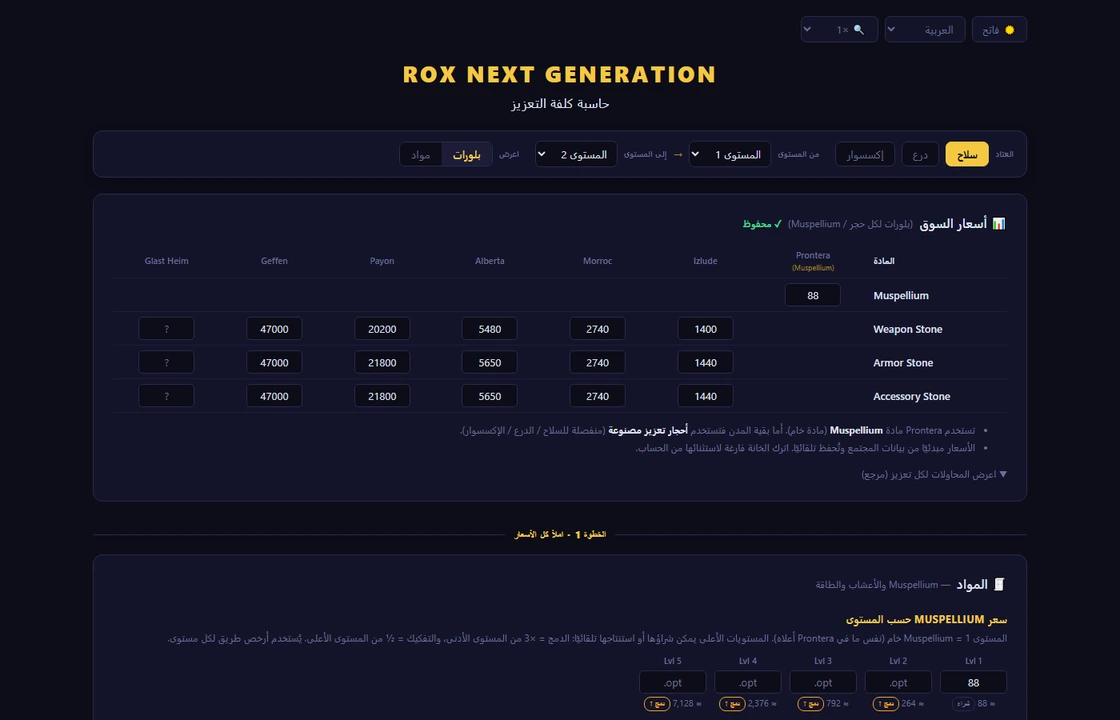Switch display to مواد

click(x=421, y=154)
